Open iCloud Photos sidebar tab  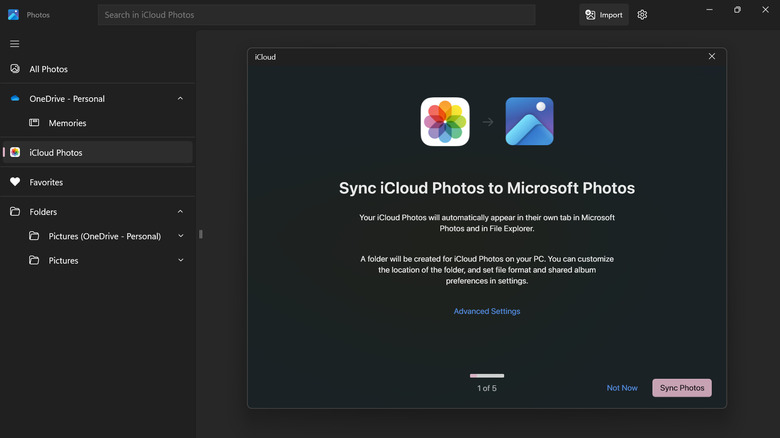(56, 153)
